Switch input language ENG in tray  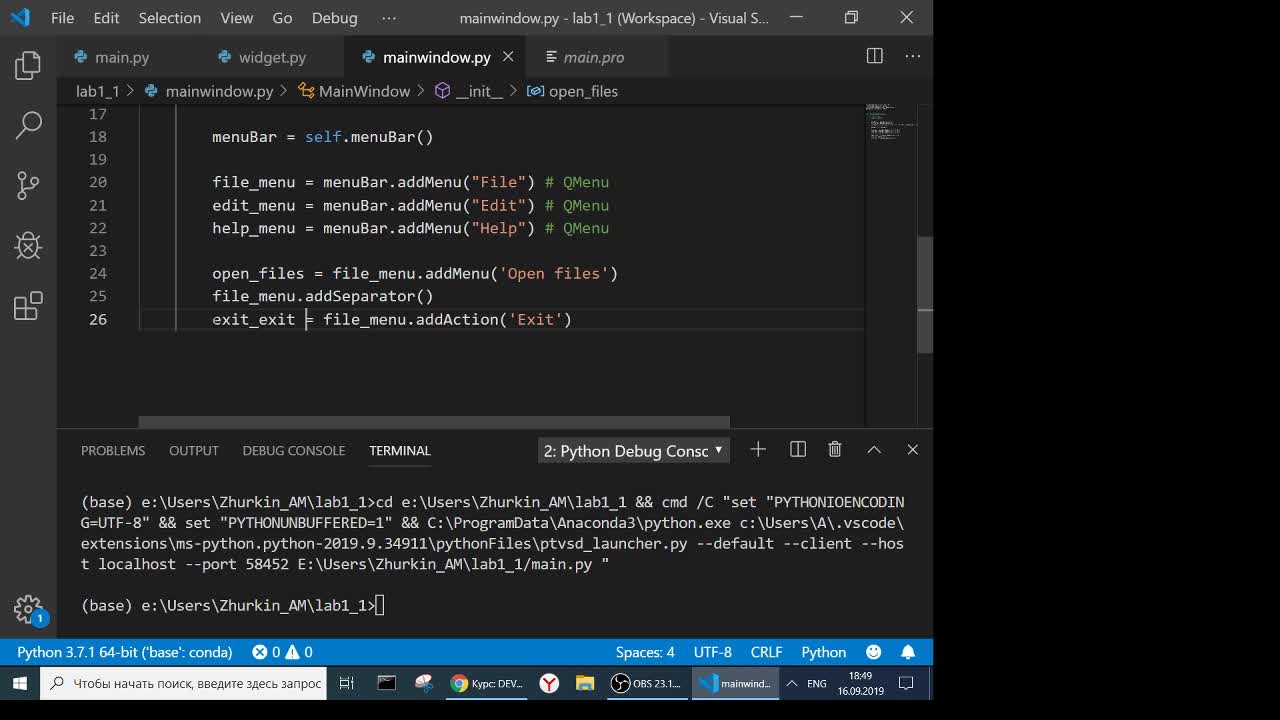[817, 684]
